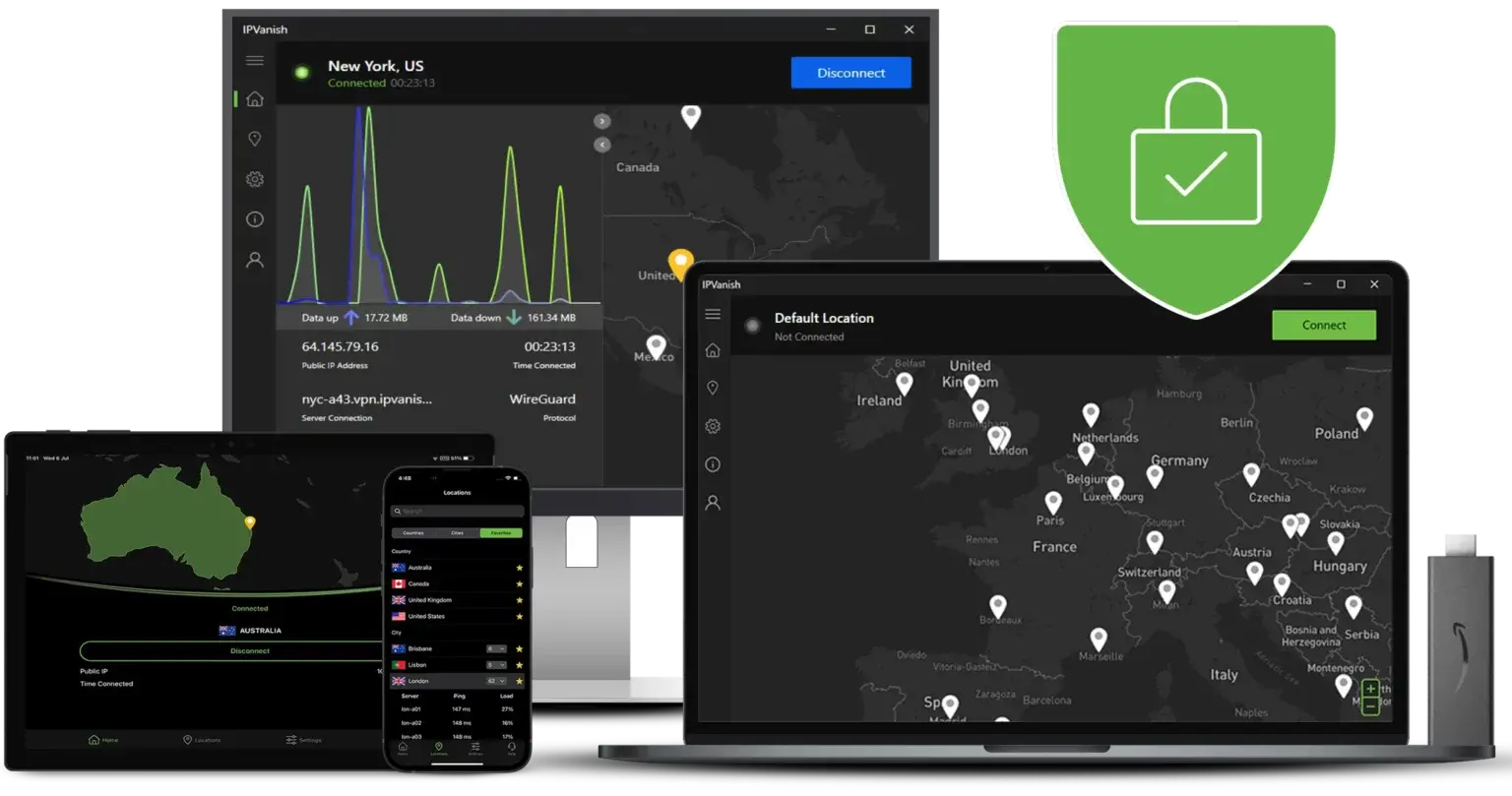This screenshot has height=796, width=1512.
Task: Toggle the favorite star for Lisbon
Action: (x=519, y=665)
